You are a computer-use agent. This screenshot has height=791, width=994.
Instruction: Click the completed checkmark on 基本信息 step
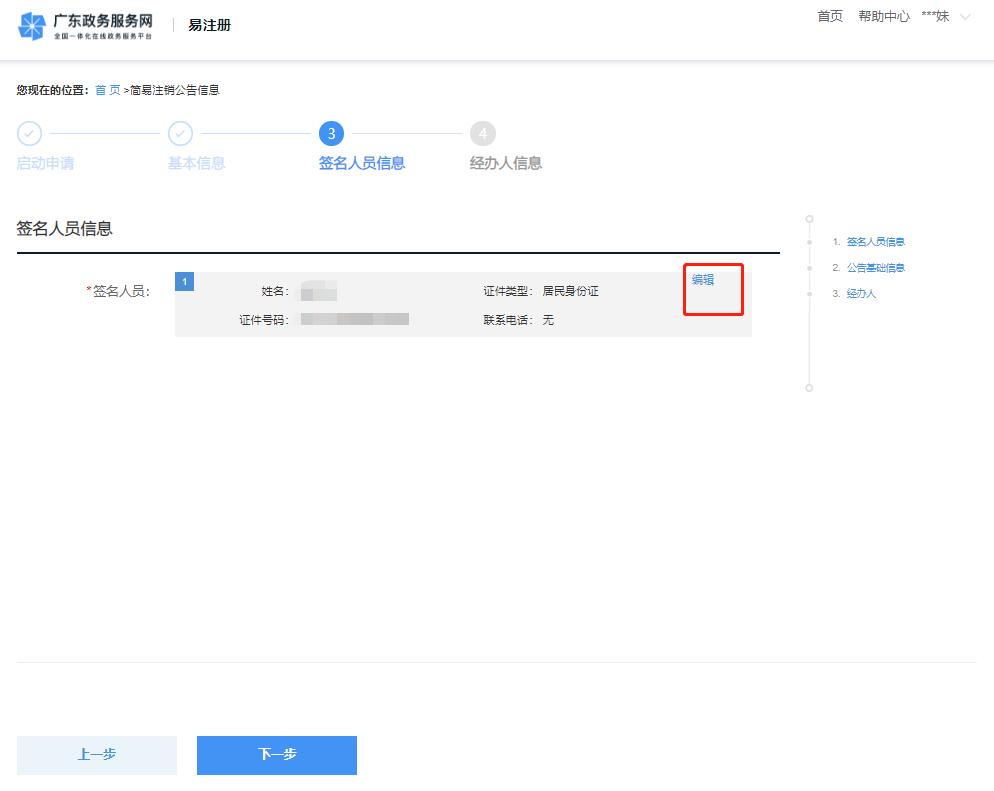pyautogui.click(x=181, y=133)
